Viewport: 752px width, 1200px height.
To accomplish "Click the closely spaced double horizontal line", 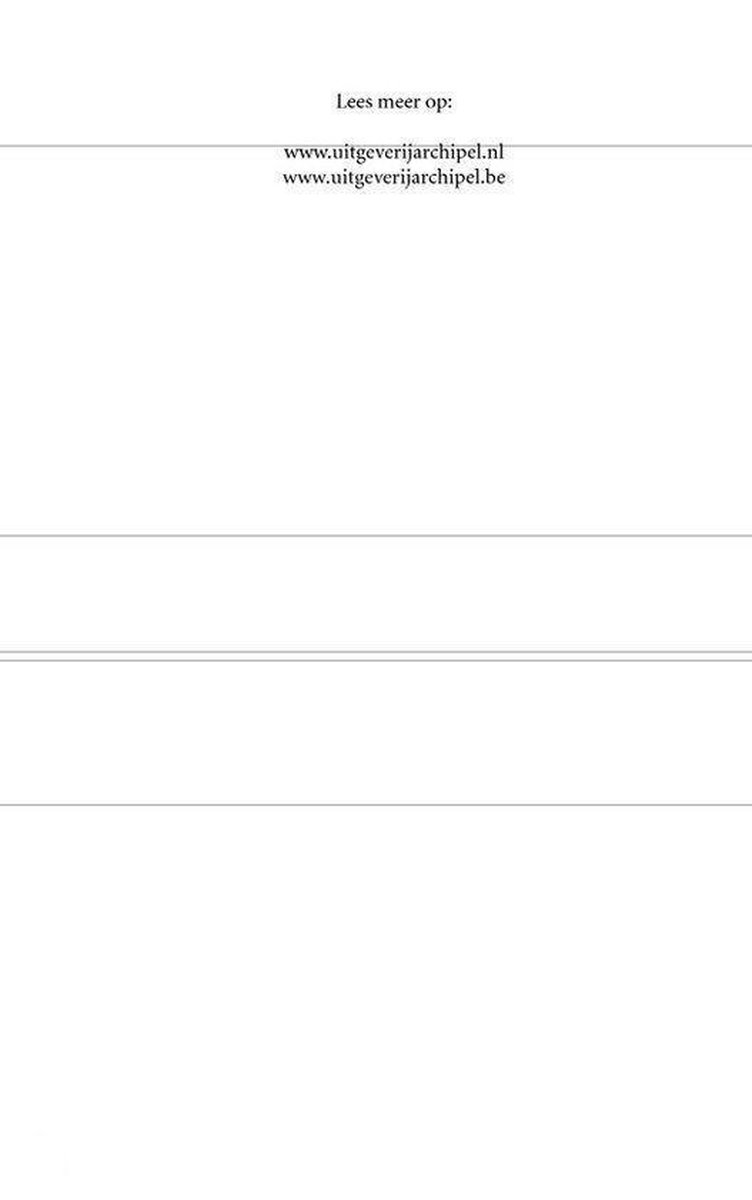I will [x=376, y=656].
